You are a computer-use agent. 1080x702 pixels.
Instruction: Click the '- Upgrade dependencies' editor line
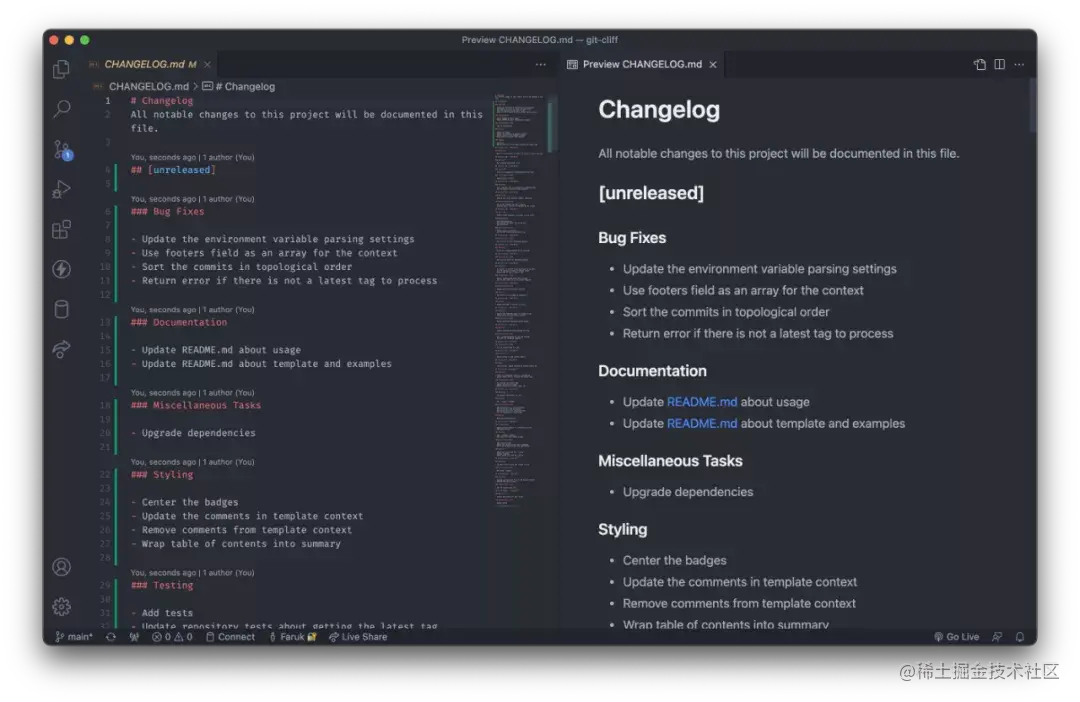[x=193, y=433]
